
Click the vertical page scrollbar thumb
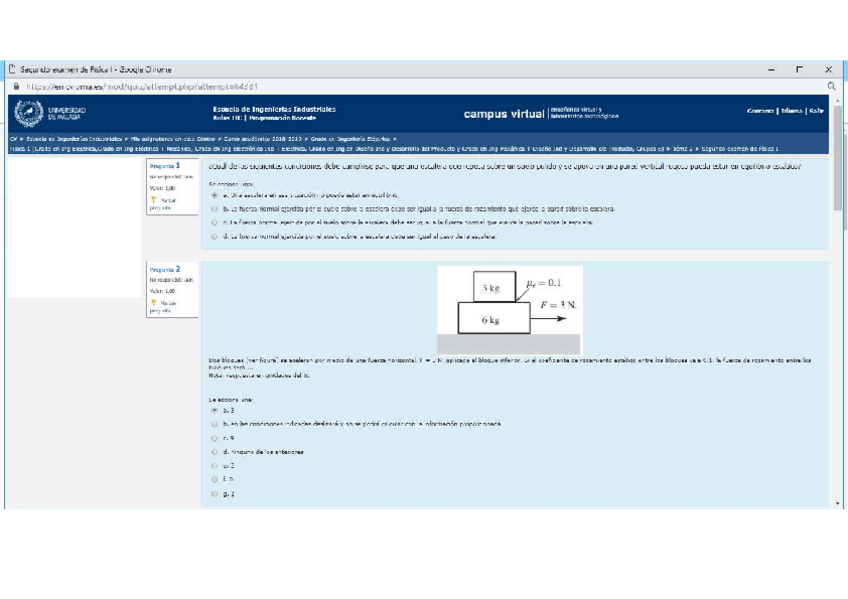[838, 158]
